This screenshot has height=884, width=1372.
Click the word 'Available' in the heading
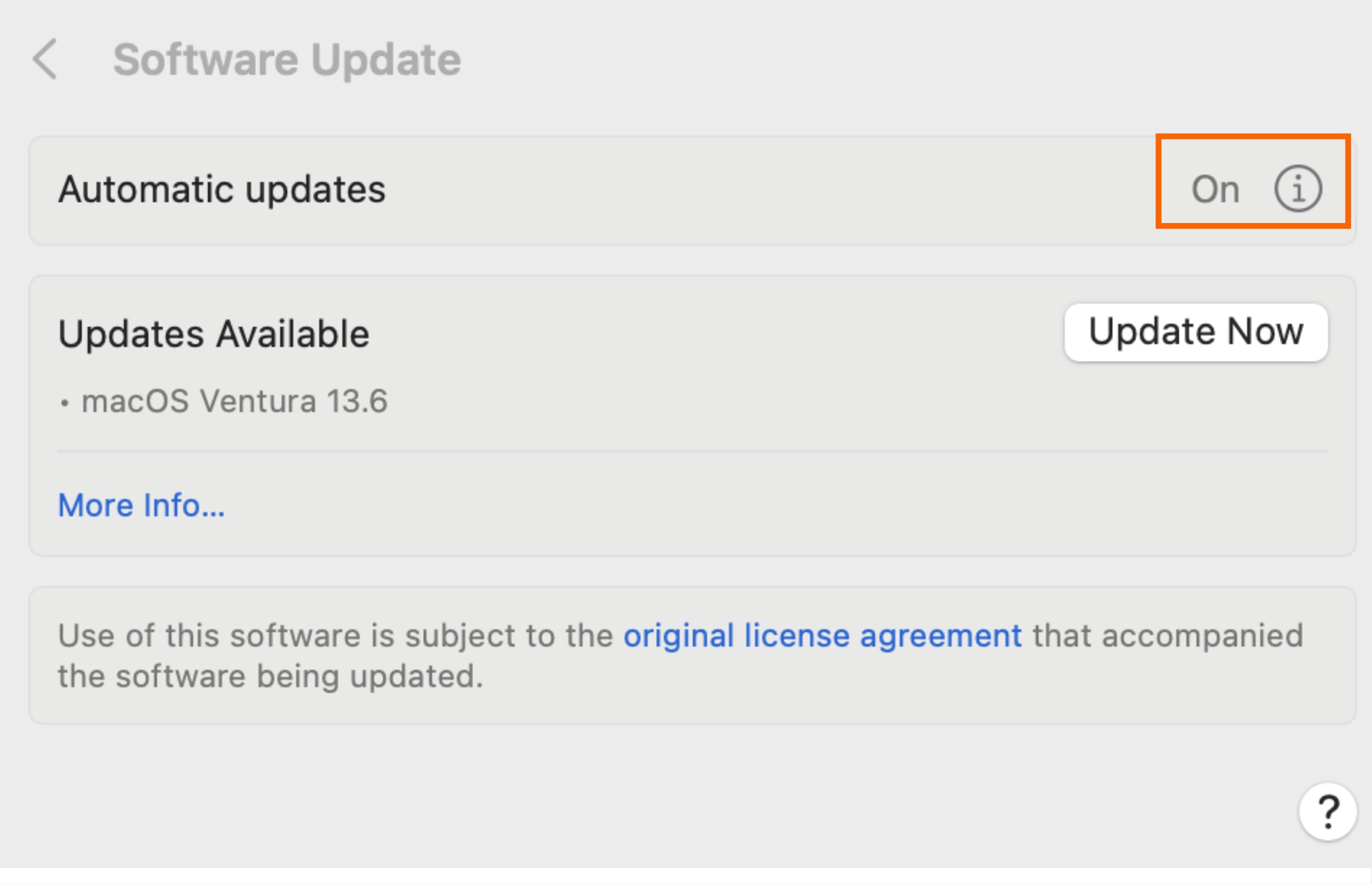[293, 334]
